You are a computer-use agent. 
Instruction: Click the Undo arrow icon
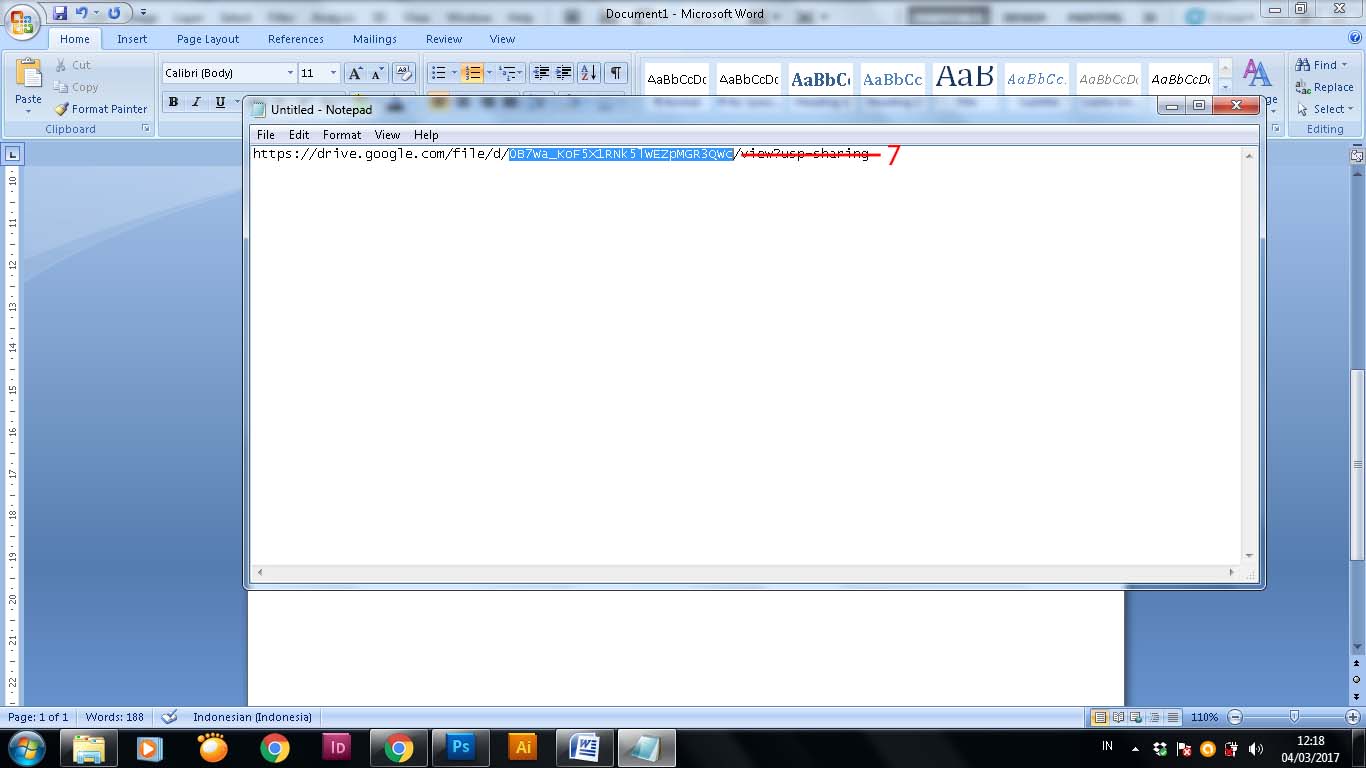[x=82, y=13]
